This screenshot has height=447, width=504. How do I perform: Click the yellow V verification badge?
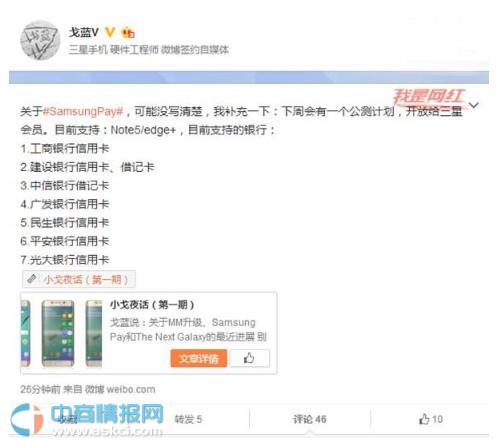coord(110,32)
